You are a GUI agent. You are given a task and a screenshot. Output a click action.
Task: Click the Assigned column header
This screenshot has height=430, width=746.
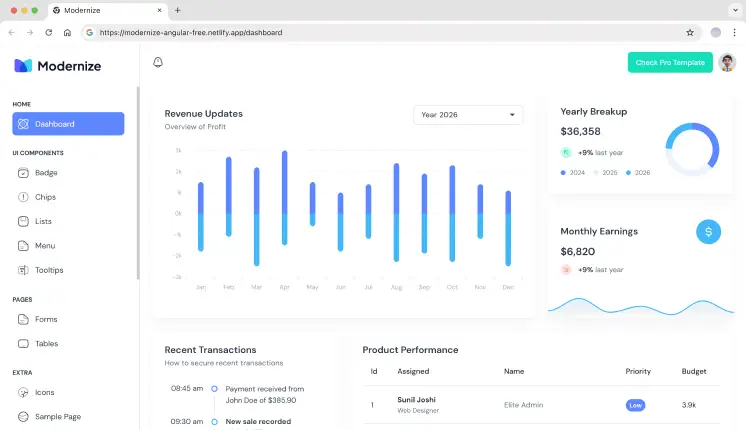[413, 371]
